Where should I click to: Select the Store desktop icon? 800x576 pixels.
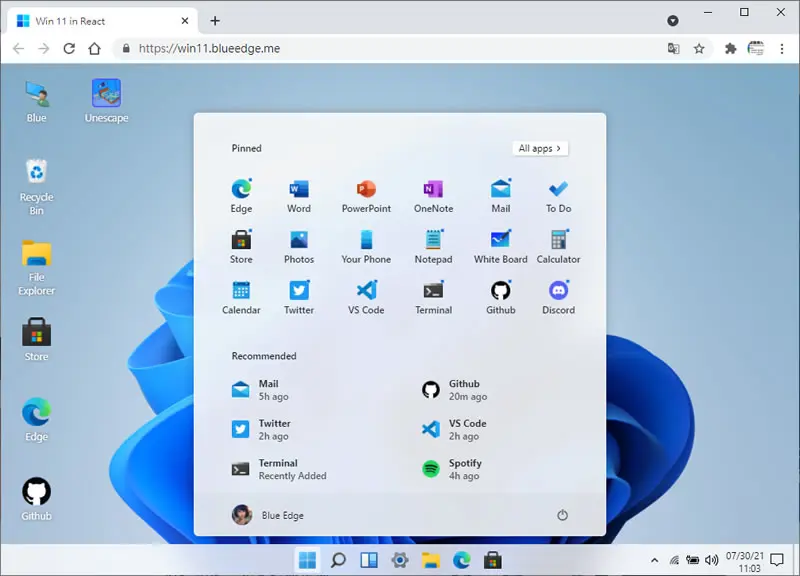point(36,339)
